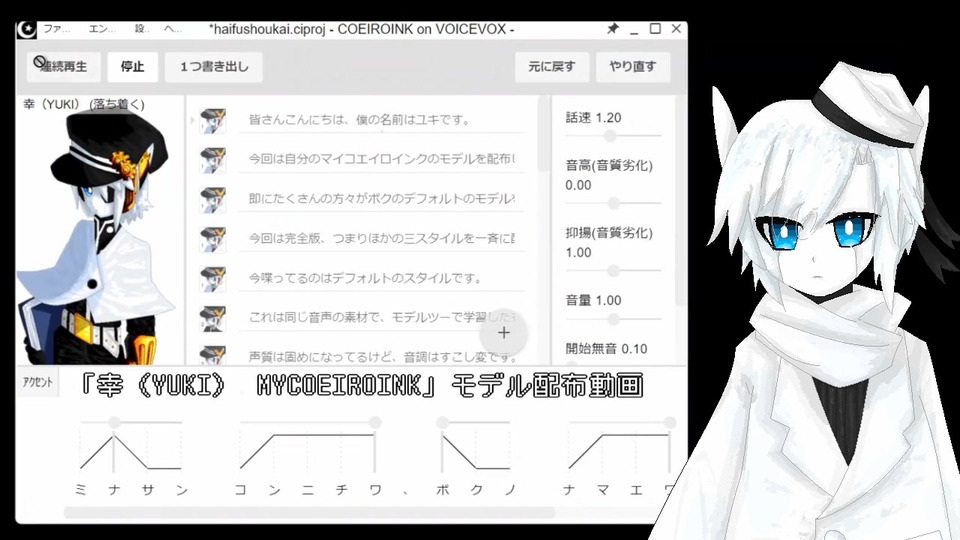Click the mora コ in accent editor
Image resolution: width=960 pixels, height=540 pixels.
click(x=241, y=490)
